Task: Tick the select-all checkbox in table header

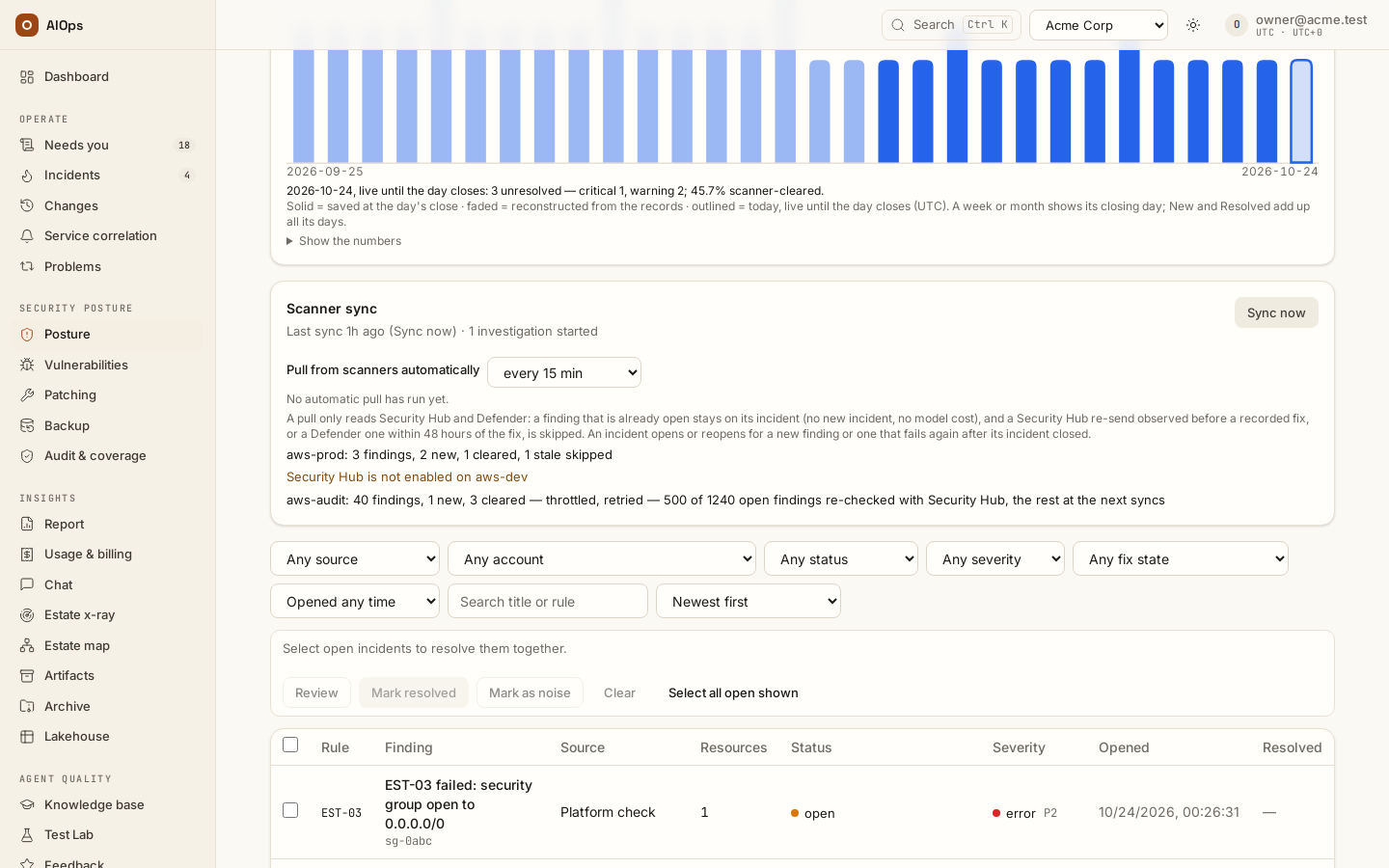Action: point(290,745)
